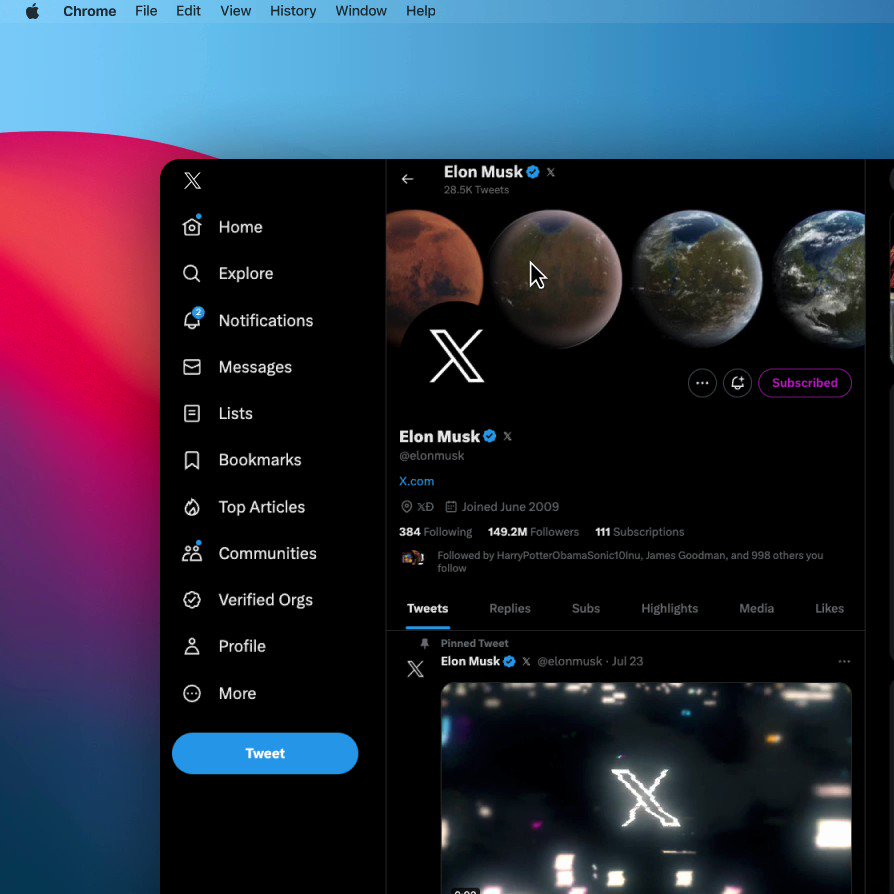
Task: Open the Notifications bell icon
Action: tap(193, 319)
